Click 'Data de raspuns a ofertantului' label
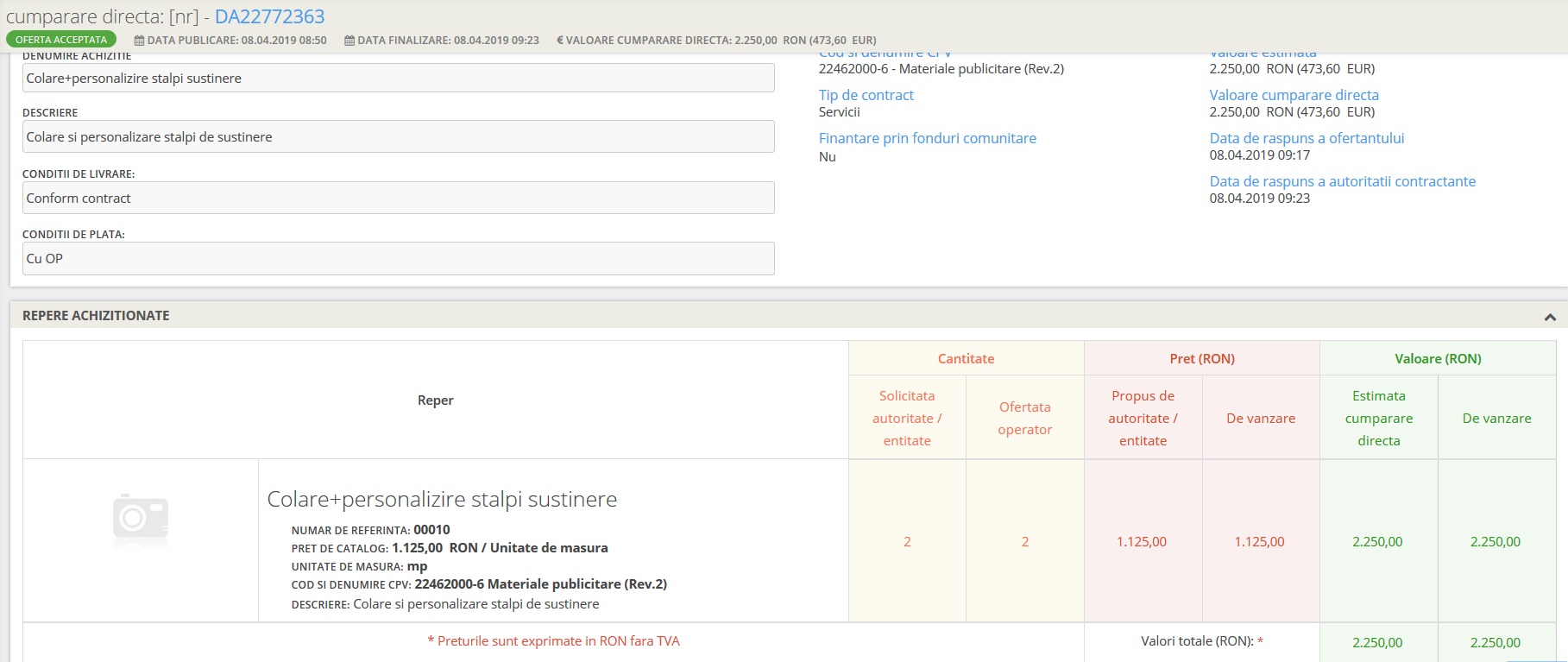The width and height of the screenshot is (1568, 662). point(1307,138)
